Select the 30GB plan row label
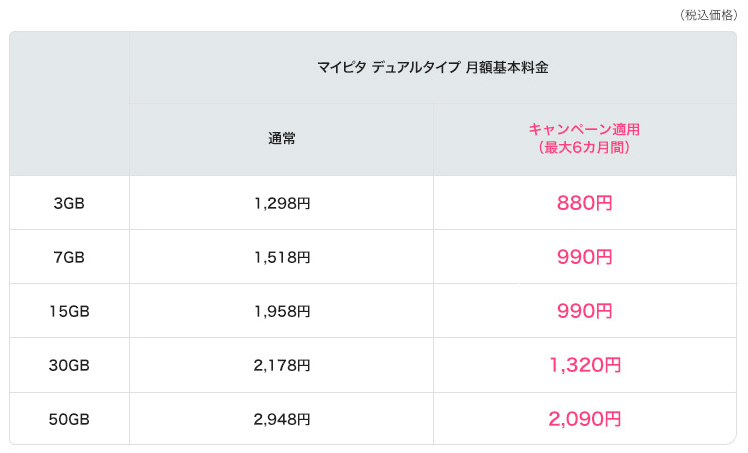The height and width of the screenshot is (453, 748). [x=69, y=365]
